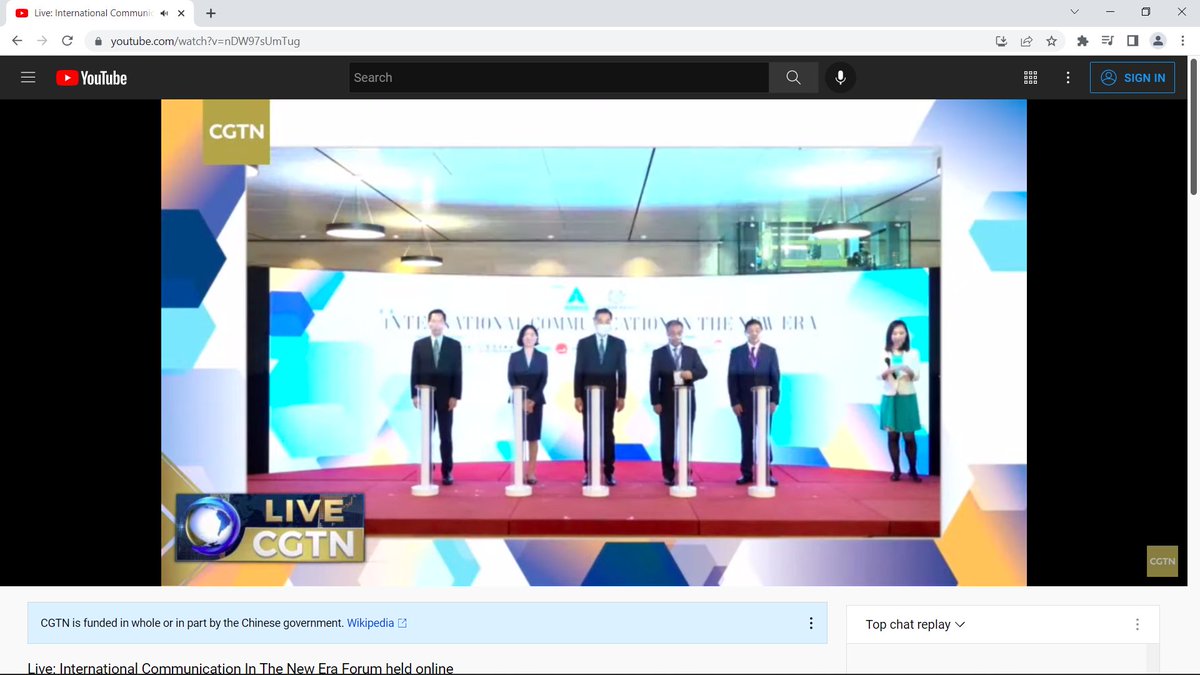The image size is (1200, 675).
Task: Click the YouTube search magnifier button
Action: point(793,78)
